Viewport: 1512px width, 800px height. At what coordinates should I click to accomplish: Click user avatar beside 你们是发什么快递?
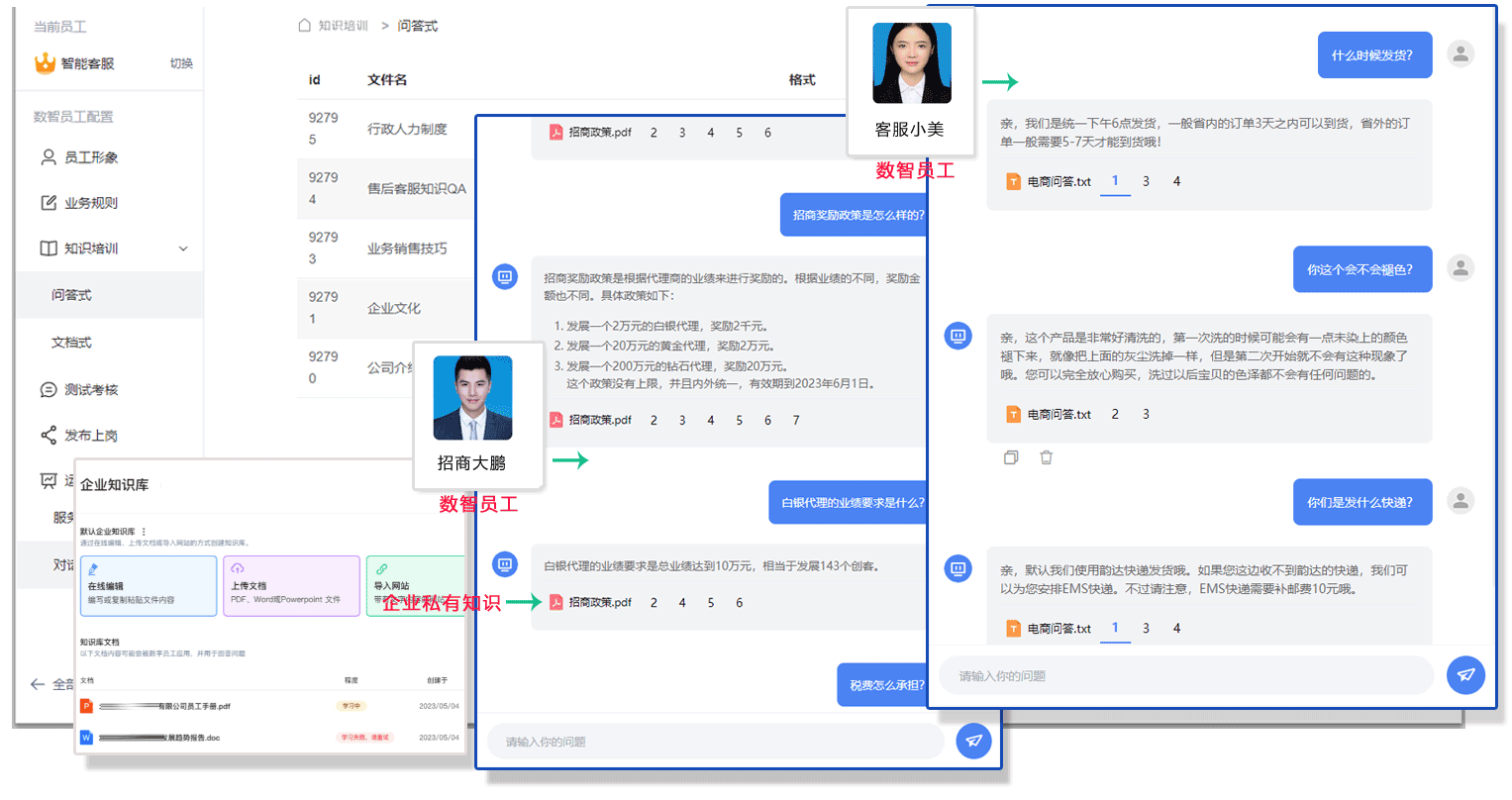tap(1461, 501)
